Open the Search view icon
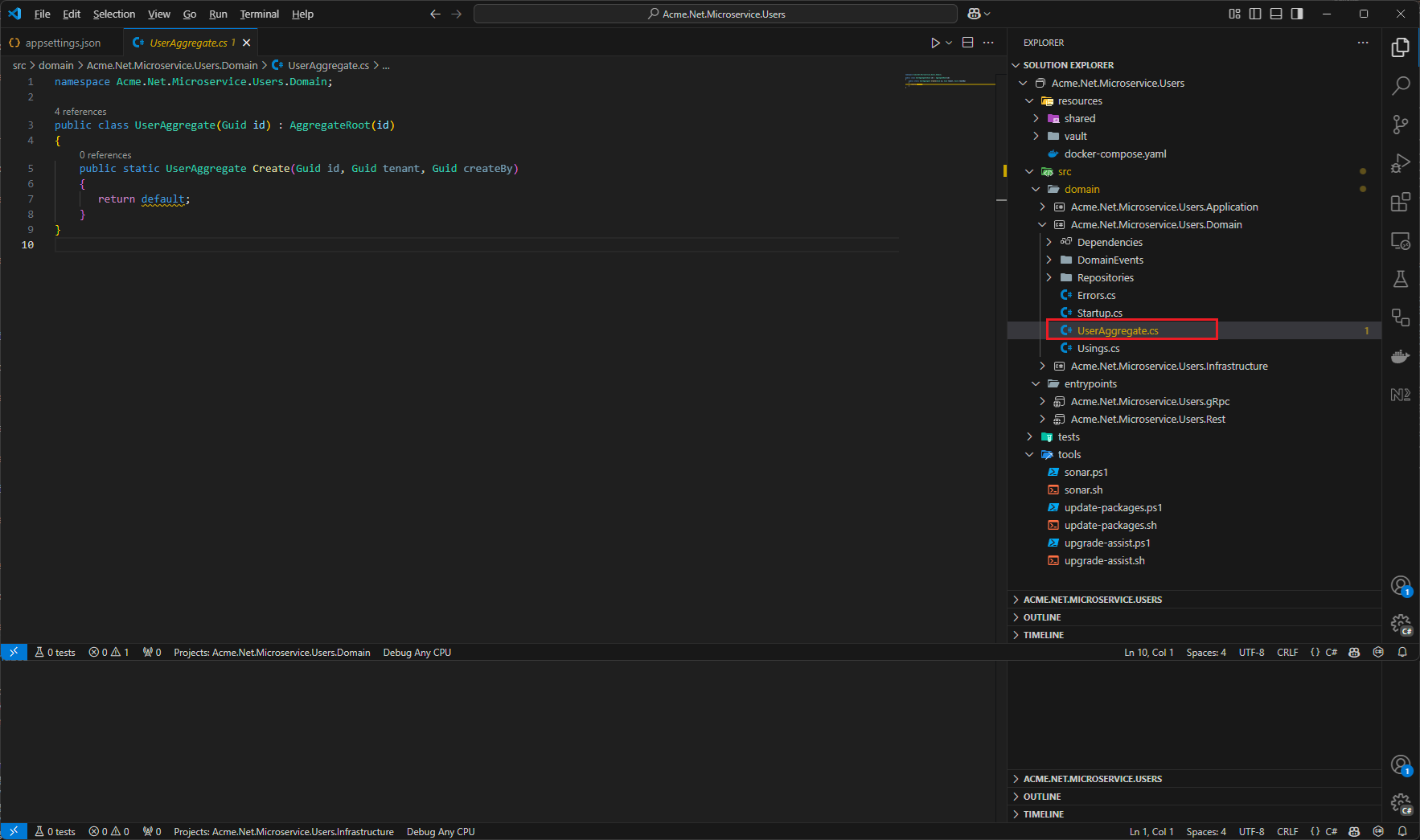The image size is (1420, 840). coord(1400,85)
